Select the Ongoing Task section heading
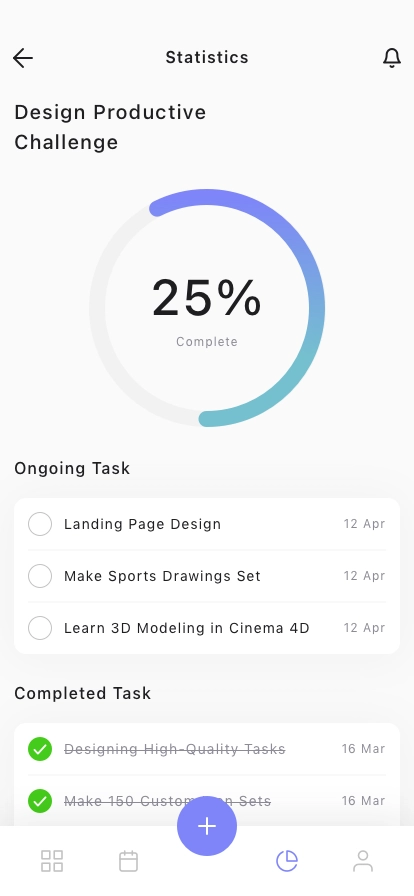 72,468
